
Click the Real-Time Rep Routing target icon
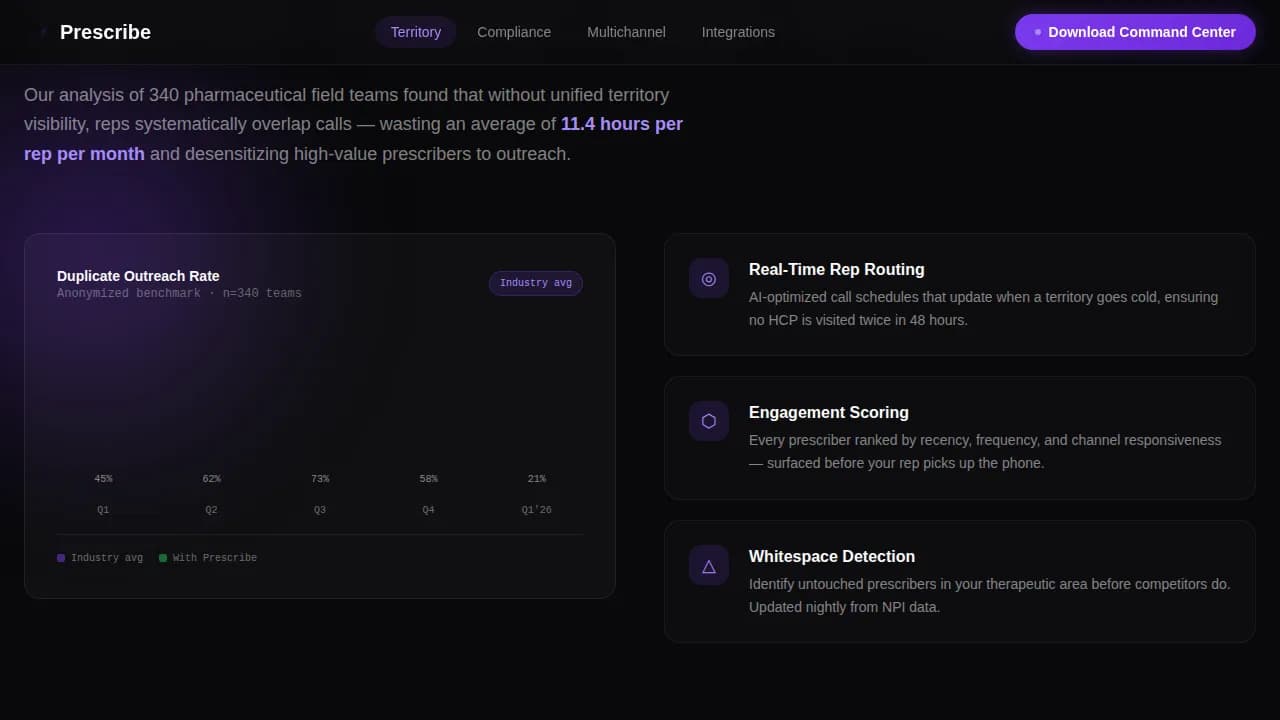[x=709, y=279]
